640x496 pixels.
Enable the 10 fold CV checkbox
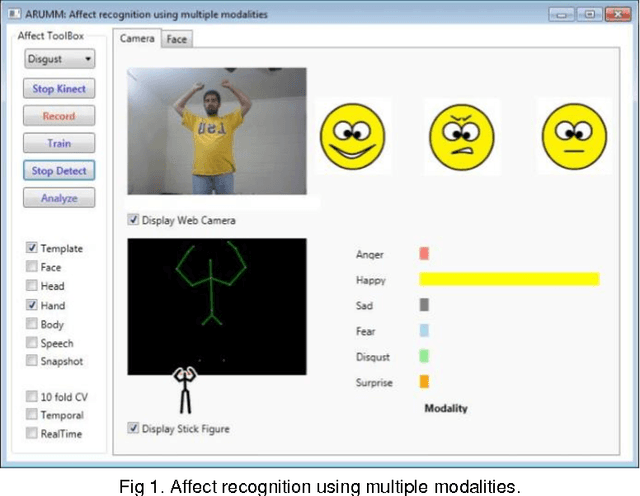pyautogui.click(x=33, y=396)
